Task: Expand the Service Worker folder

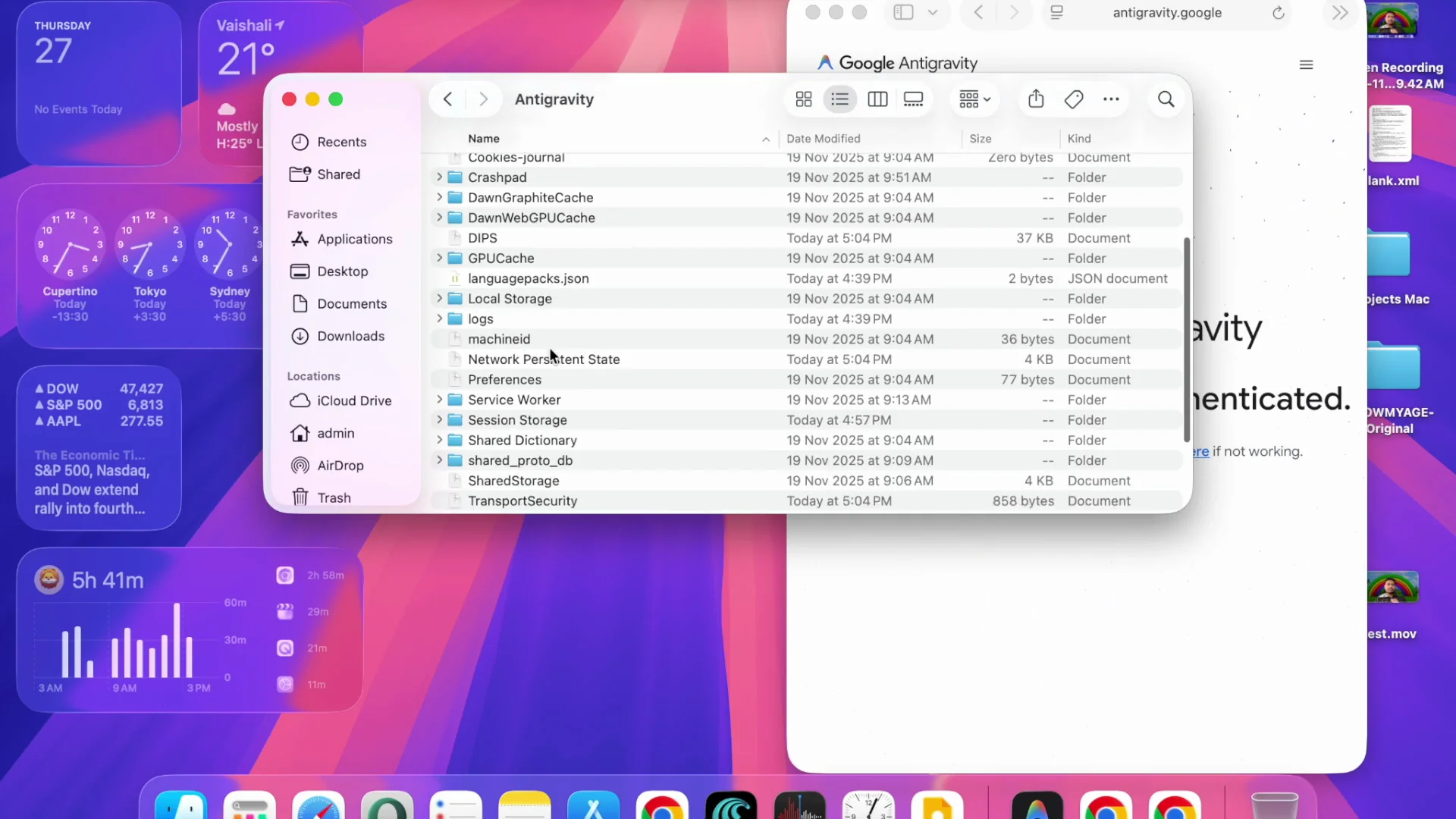Action: [440, 400]
